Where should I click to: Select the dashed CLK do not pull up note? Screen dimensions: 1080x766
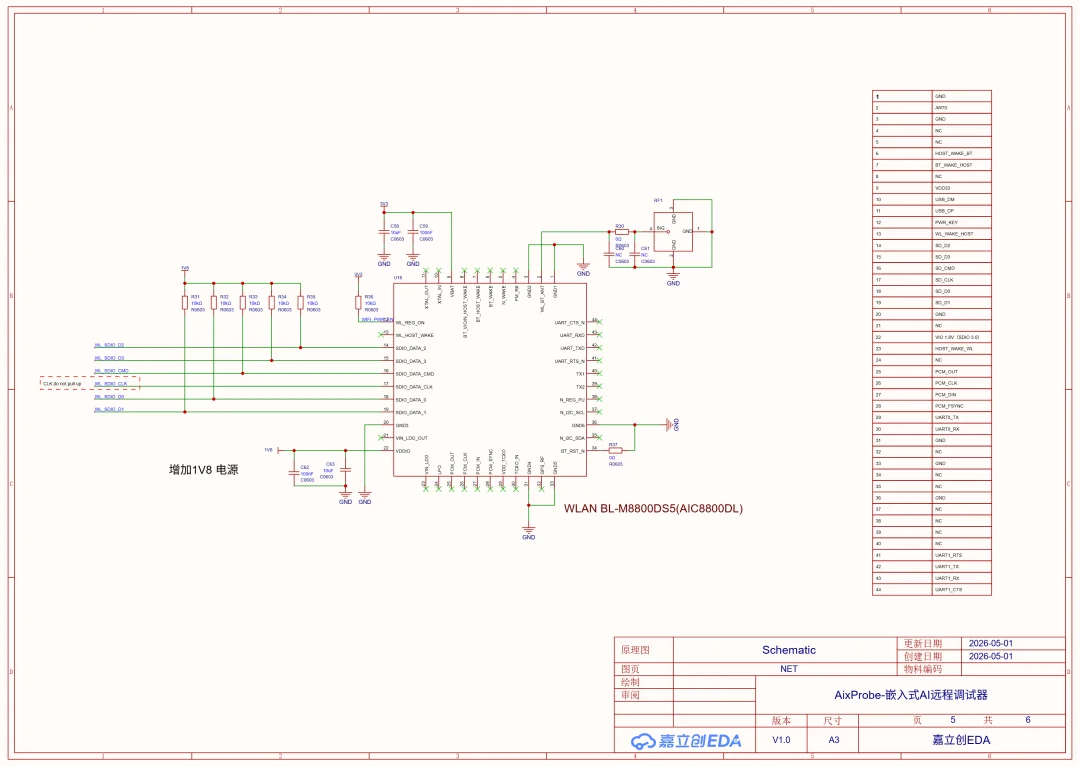(x=90, y=383)
